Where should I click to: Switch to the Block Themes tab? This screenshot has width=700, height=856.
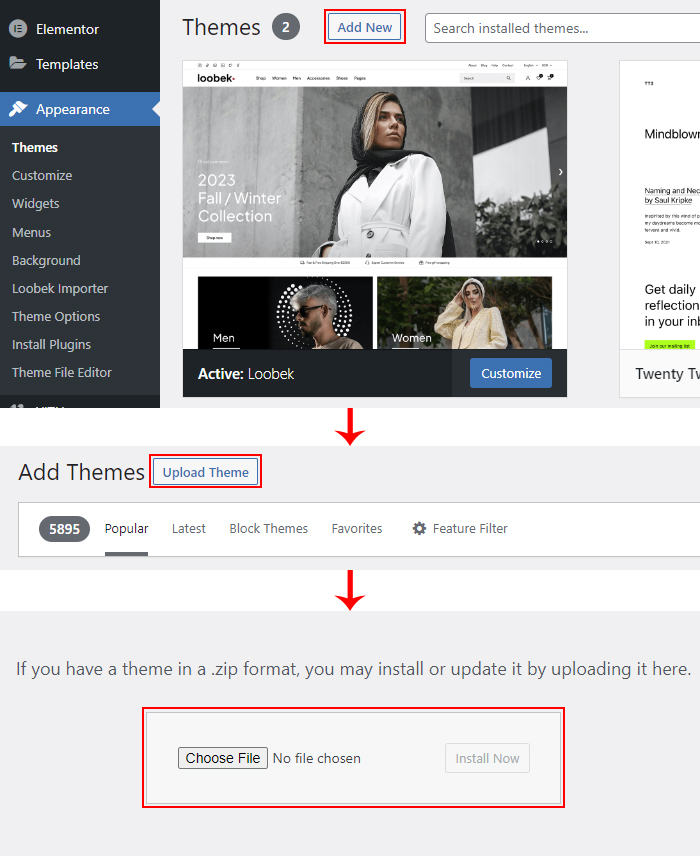(268, 528)
